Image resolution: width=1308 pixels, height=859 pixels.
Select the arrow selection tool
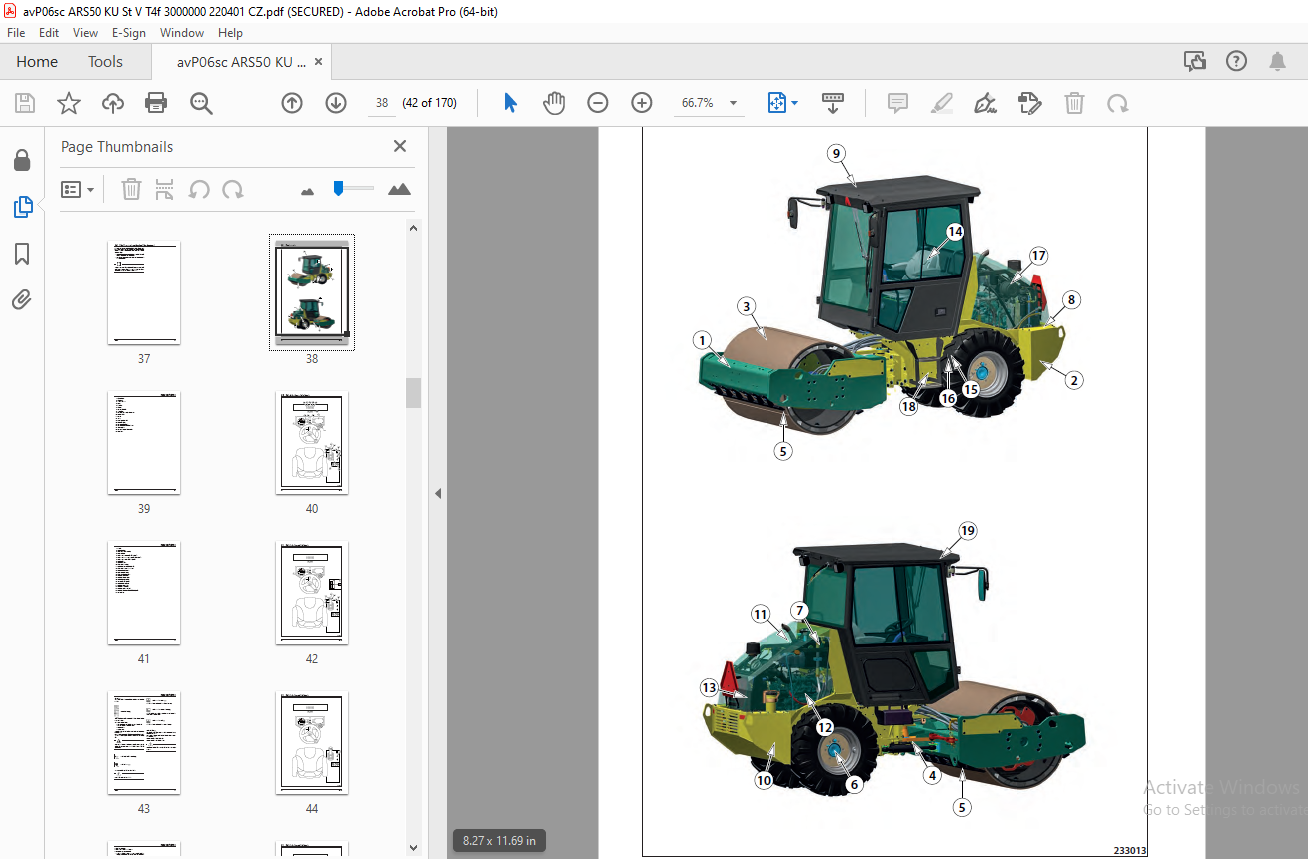click(510, 103)
